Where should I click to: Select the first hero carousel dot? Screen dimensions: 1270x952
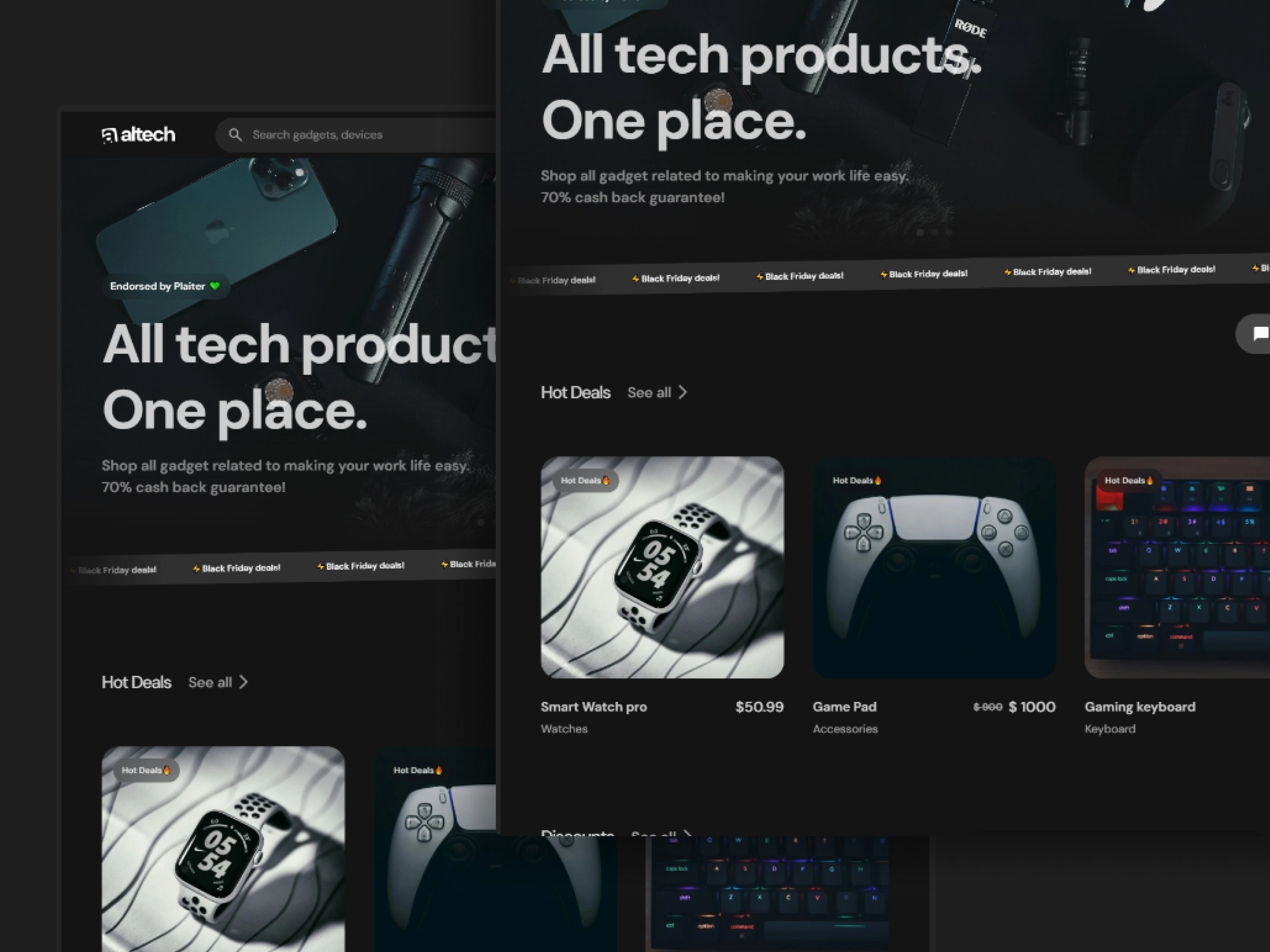920,234
